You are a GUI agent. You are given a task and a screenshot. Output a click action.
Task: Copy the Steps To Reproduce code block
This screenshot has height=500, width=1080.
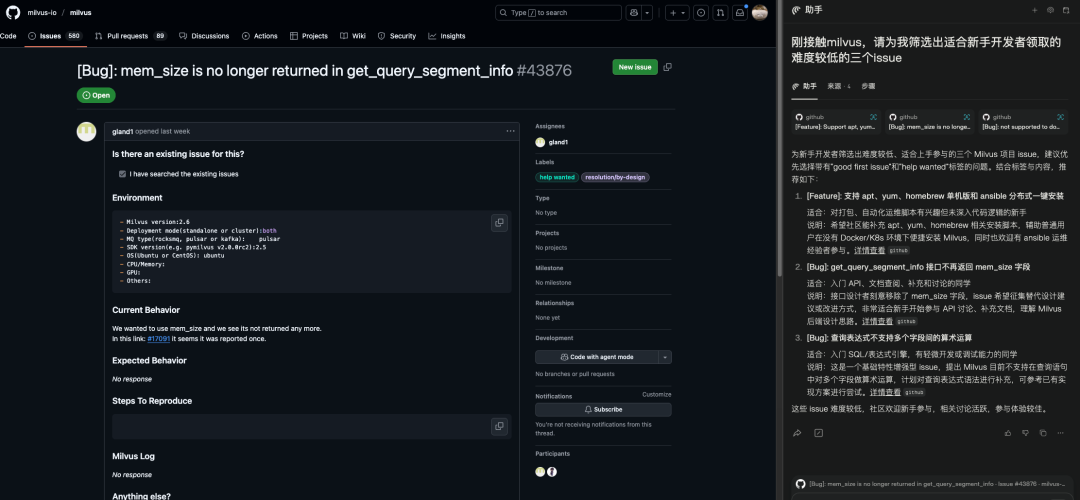pyautogui.click(x=499, y=426)
